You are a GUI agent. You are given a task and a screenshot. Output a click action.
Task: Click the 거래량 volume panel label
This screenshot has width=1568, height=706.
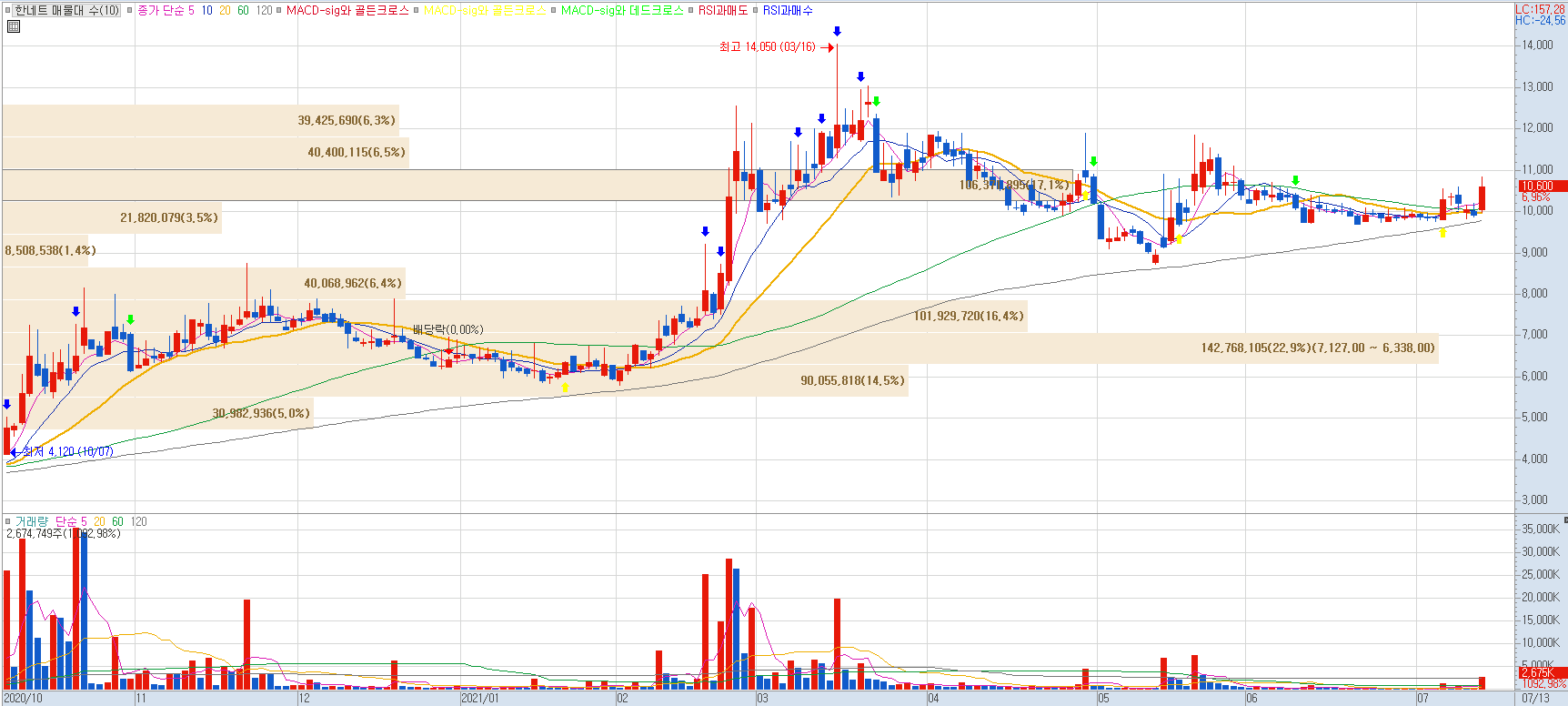[x=31, y=521]
